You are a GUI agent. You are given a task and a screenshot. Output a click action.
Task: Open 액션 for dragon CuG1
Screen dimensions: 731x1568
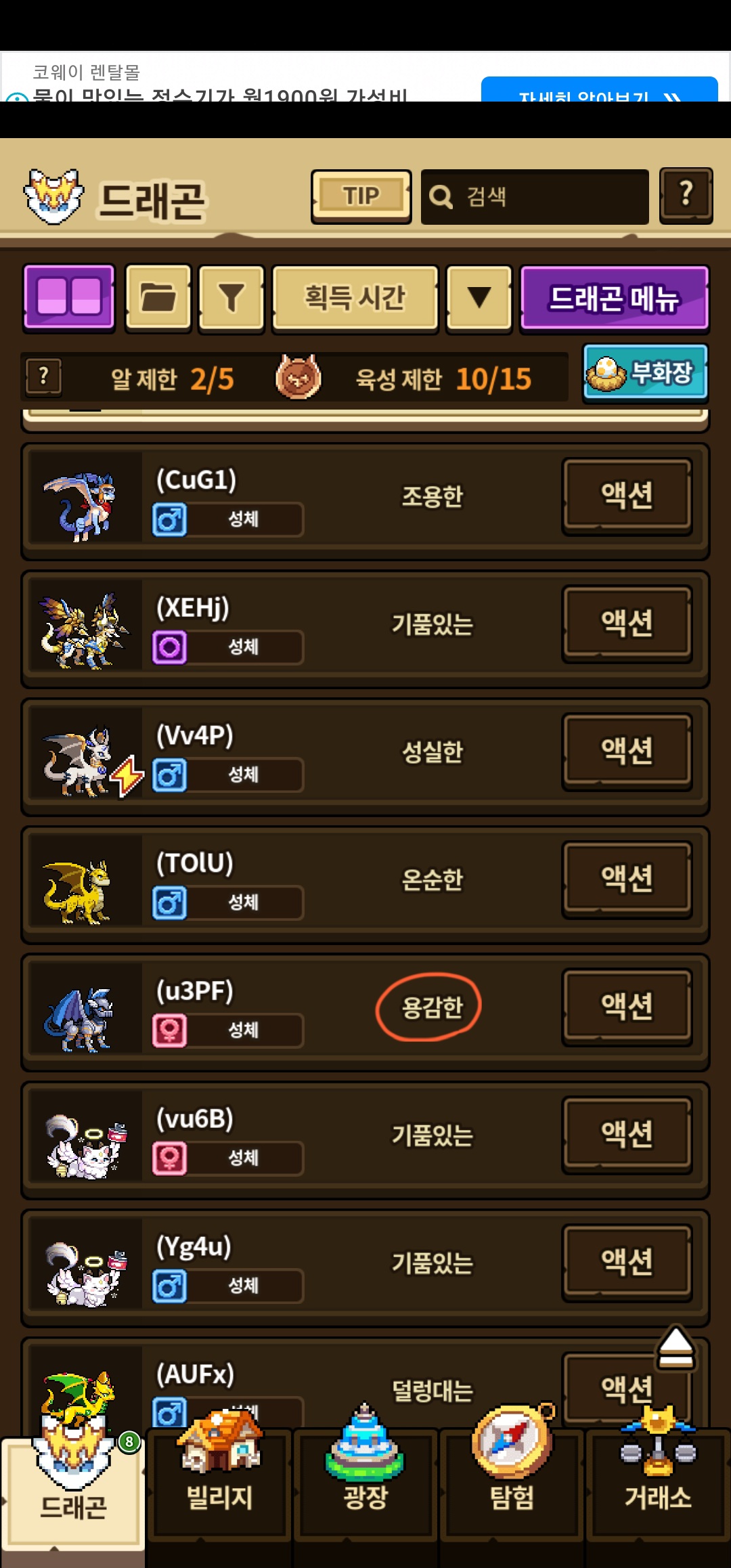[627, 496]
